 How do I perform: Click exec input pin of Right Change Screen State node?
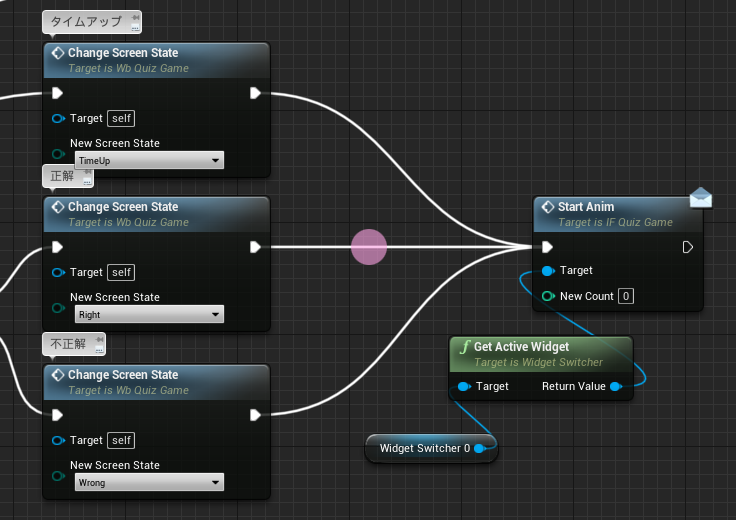click(57, 247)
